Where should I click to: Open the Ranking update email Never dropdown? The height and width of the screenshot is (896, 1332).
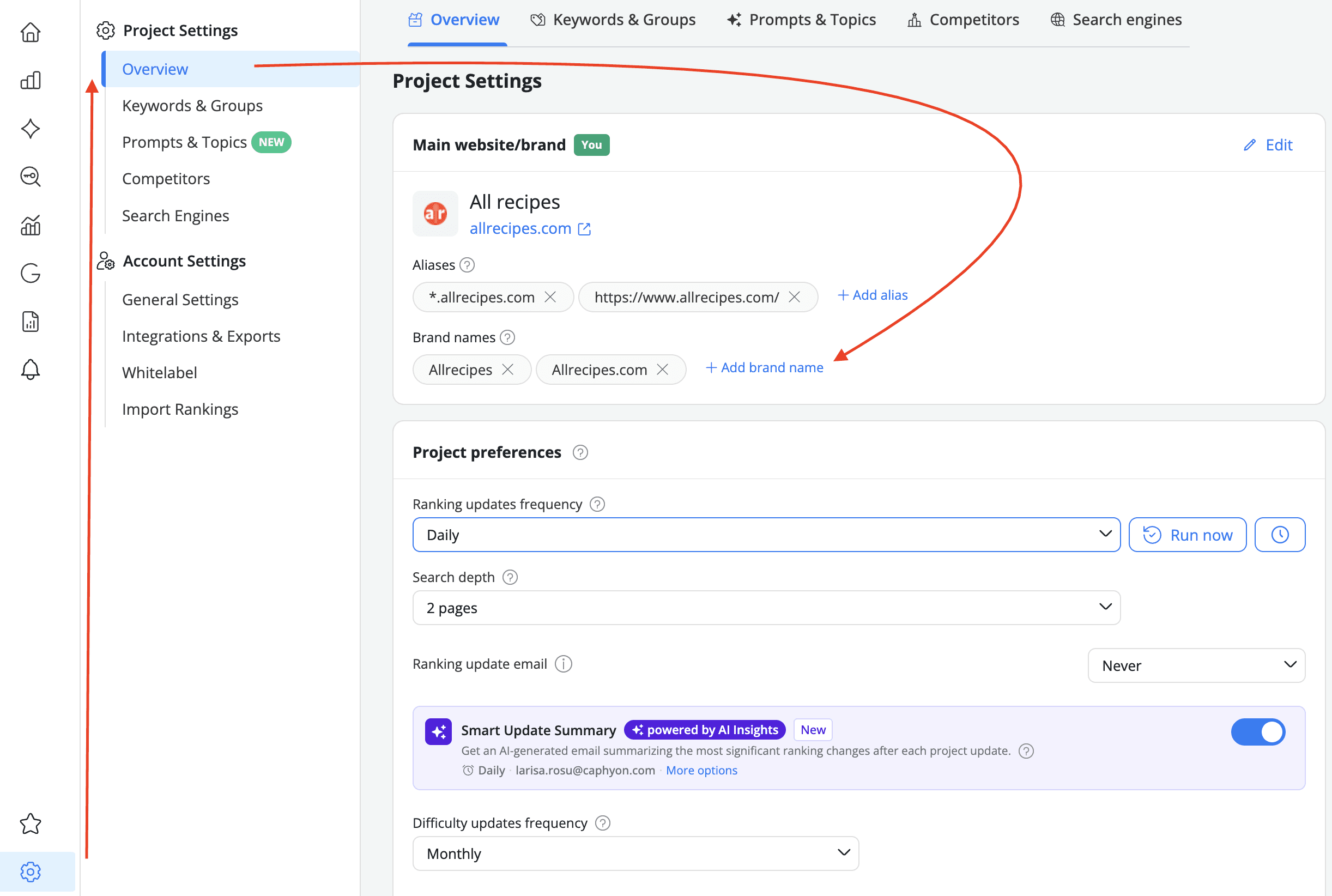tap(1196, 665)
